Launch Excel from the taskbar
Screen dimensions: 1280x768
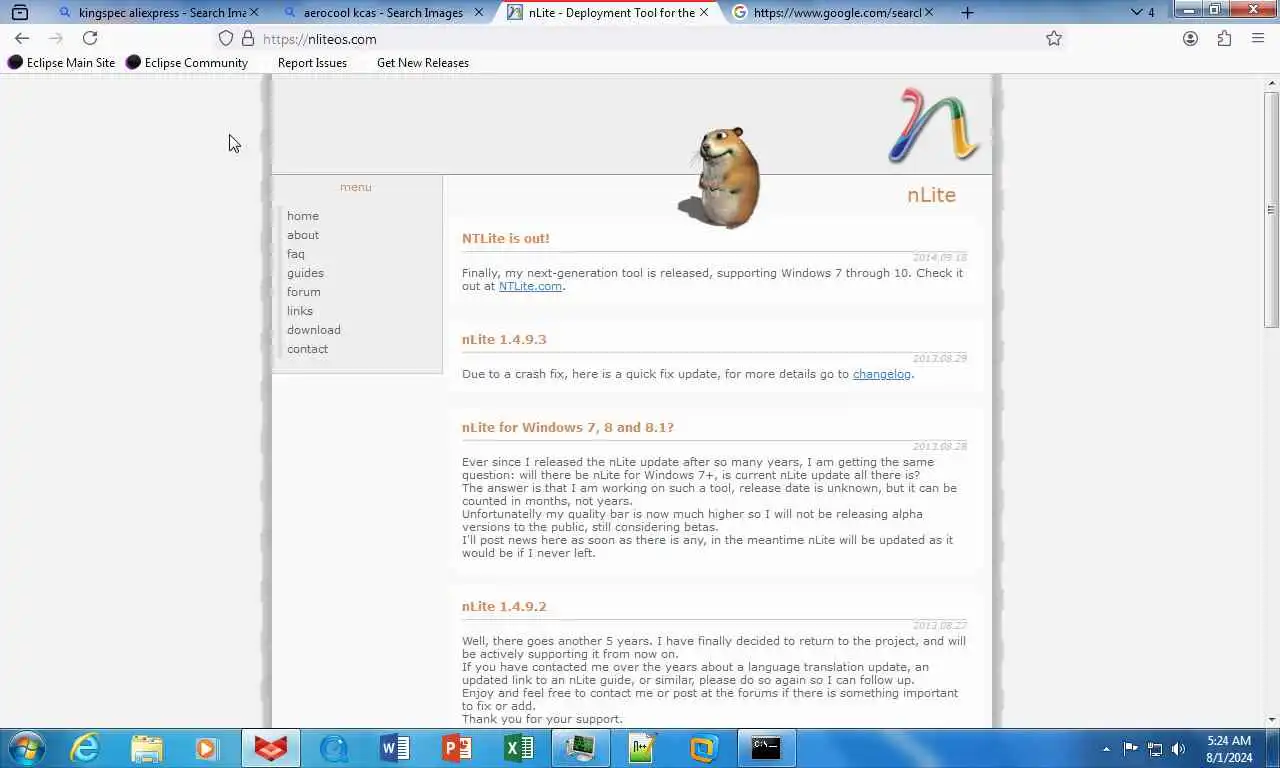[x=519, y=748]
